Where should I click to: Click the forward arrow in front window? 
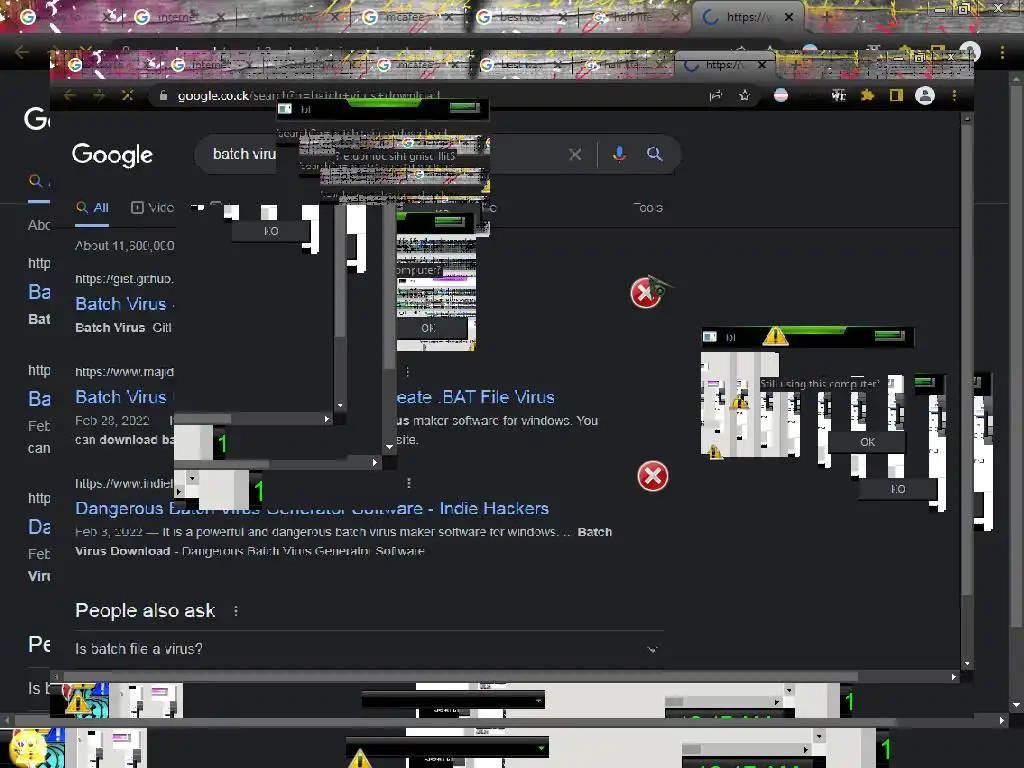[99, 96]
